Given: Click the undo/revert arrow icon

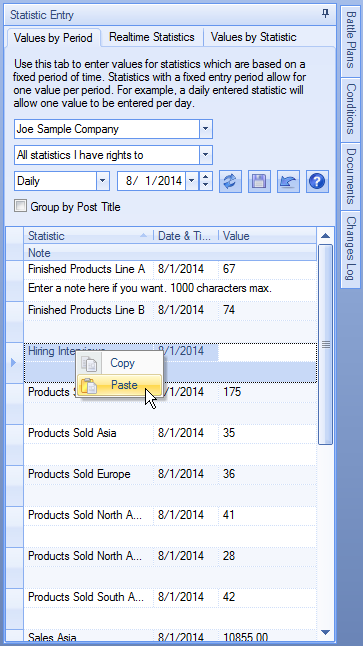Looking at the screenshot, I should (288, 181).
